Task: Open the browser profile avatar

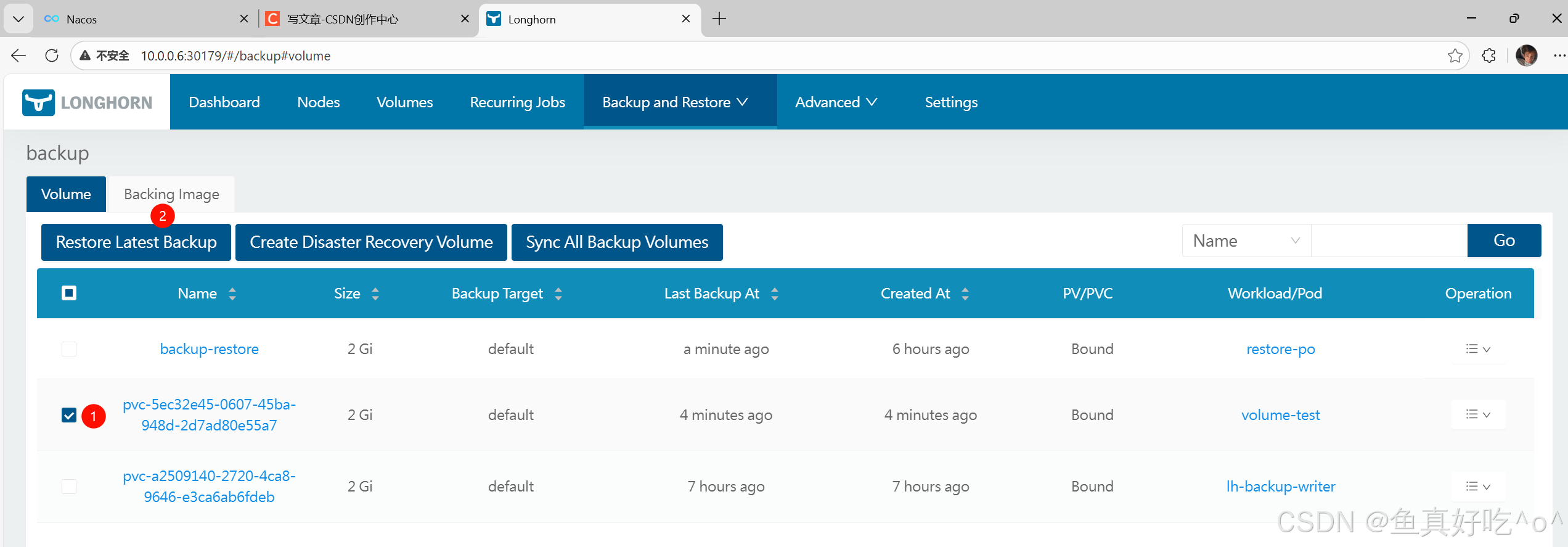Action: click(1526, 56)
